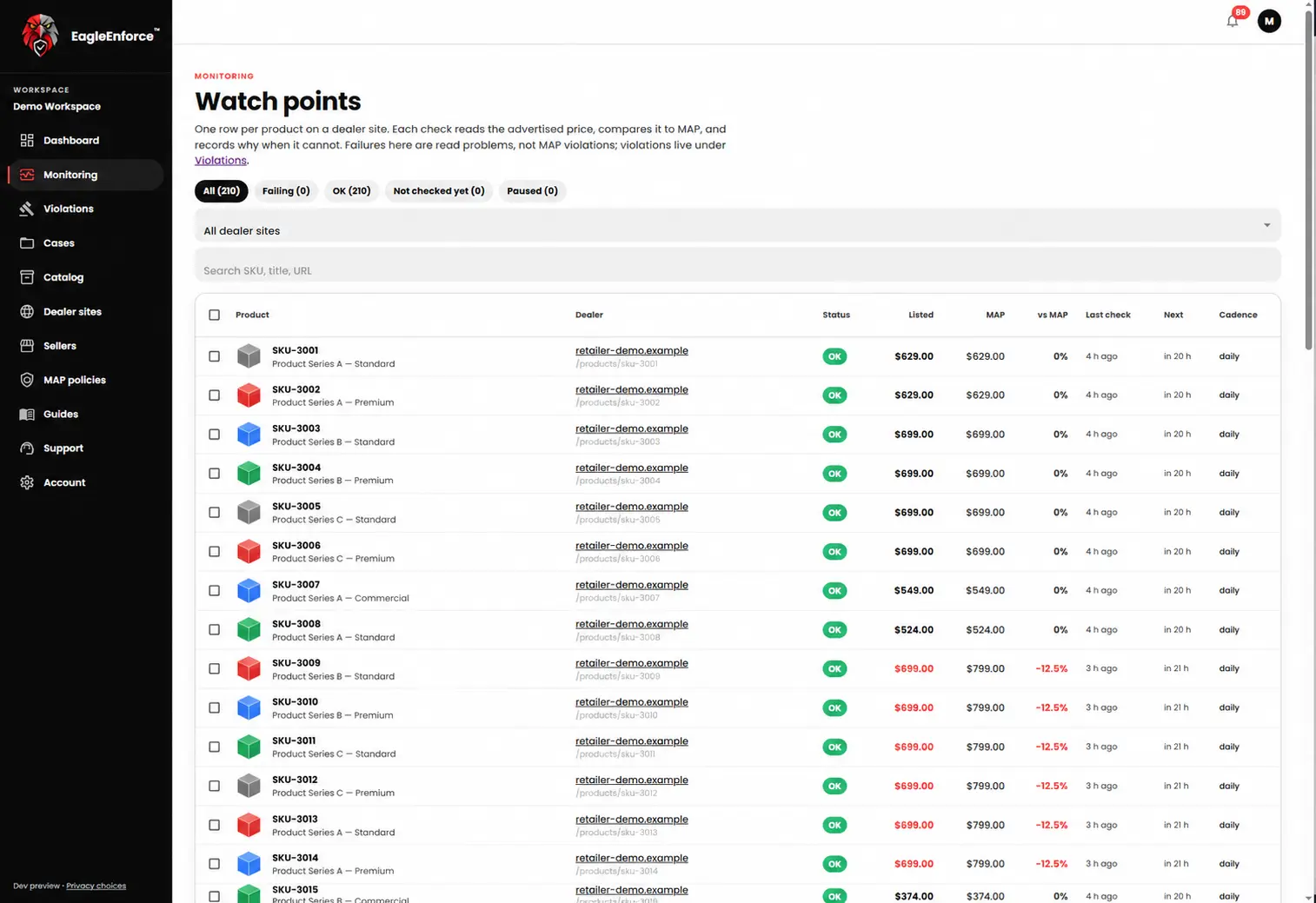Click the OK status badge for SKU-3013
This screenshot has width=1316, height=903.
pos(834,825)
